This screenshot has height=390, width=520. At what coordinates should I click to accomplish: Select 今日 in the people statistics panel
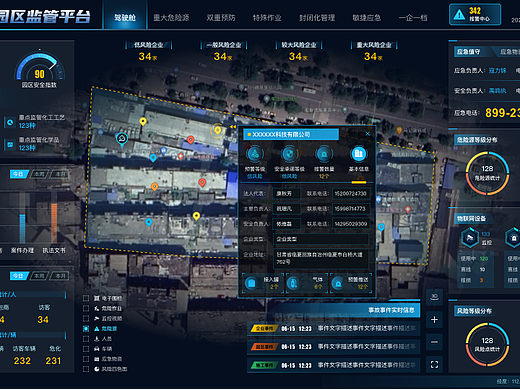point(18,276)
